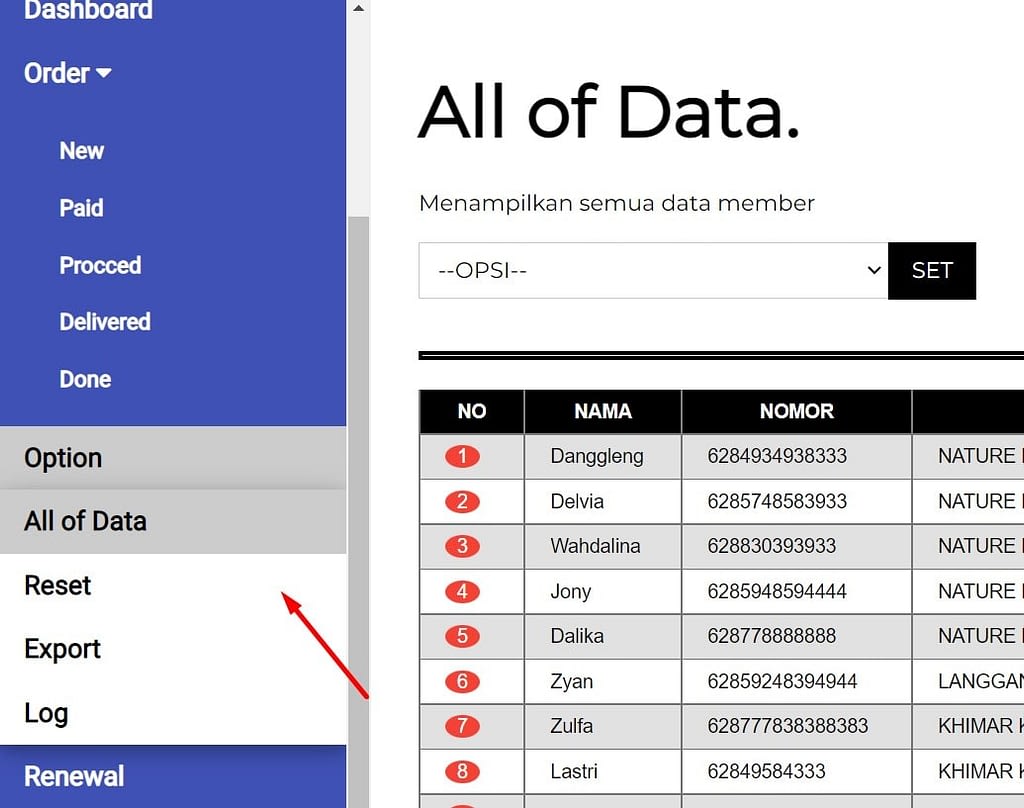The width and height of the screenshot is (1024, 808).
Task: Click the sidebar scrollbar up arrow
Action: (358, 8)
